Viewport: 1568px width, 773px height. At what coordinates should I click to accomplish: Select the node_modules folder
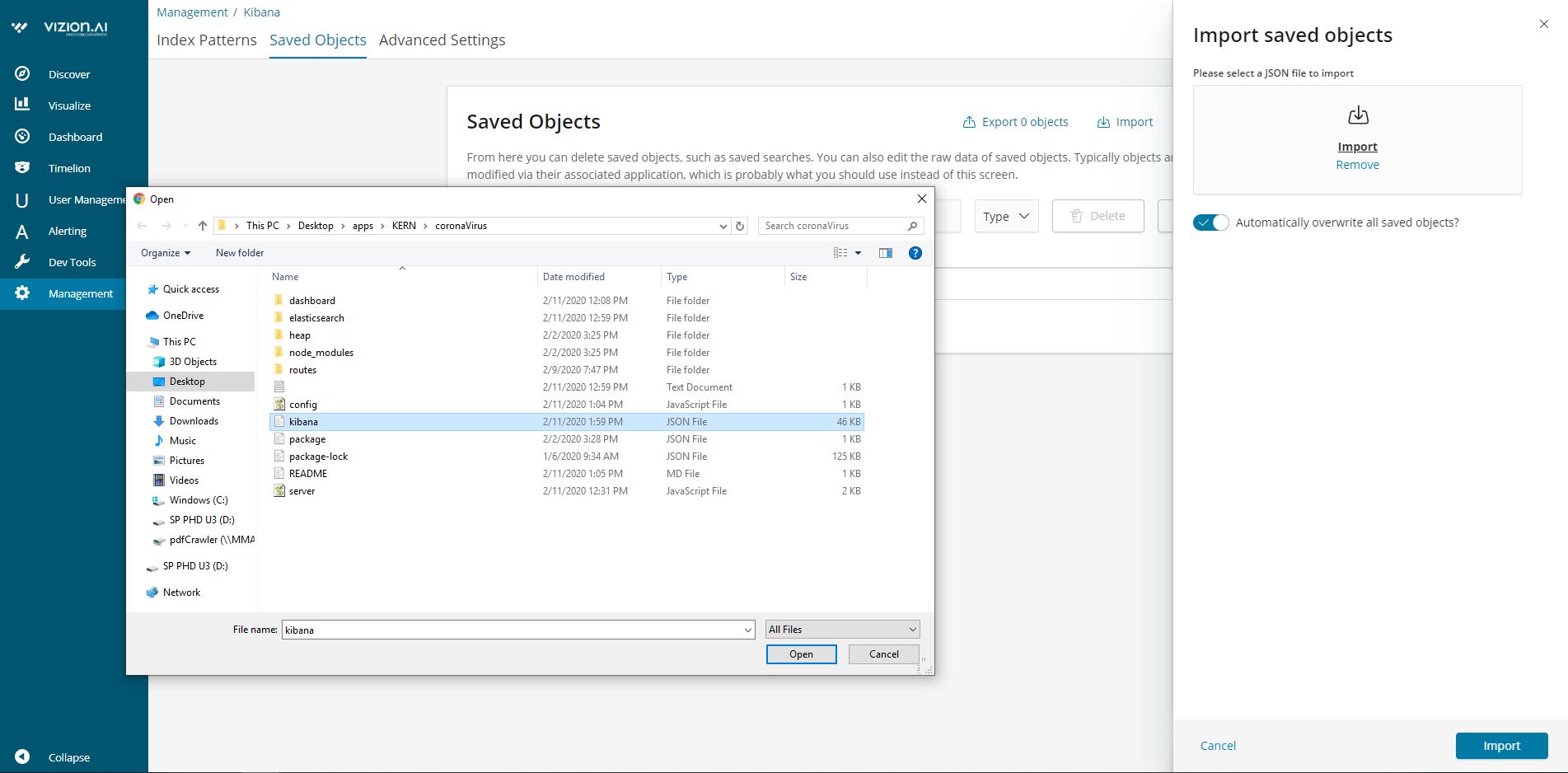[x=321, y=353]
